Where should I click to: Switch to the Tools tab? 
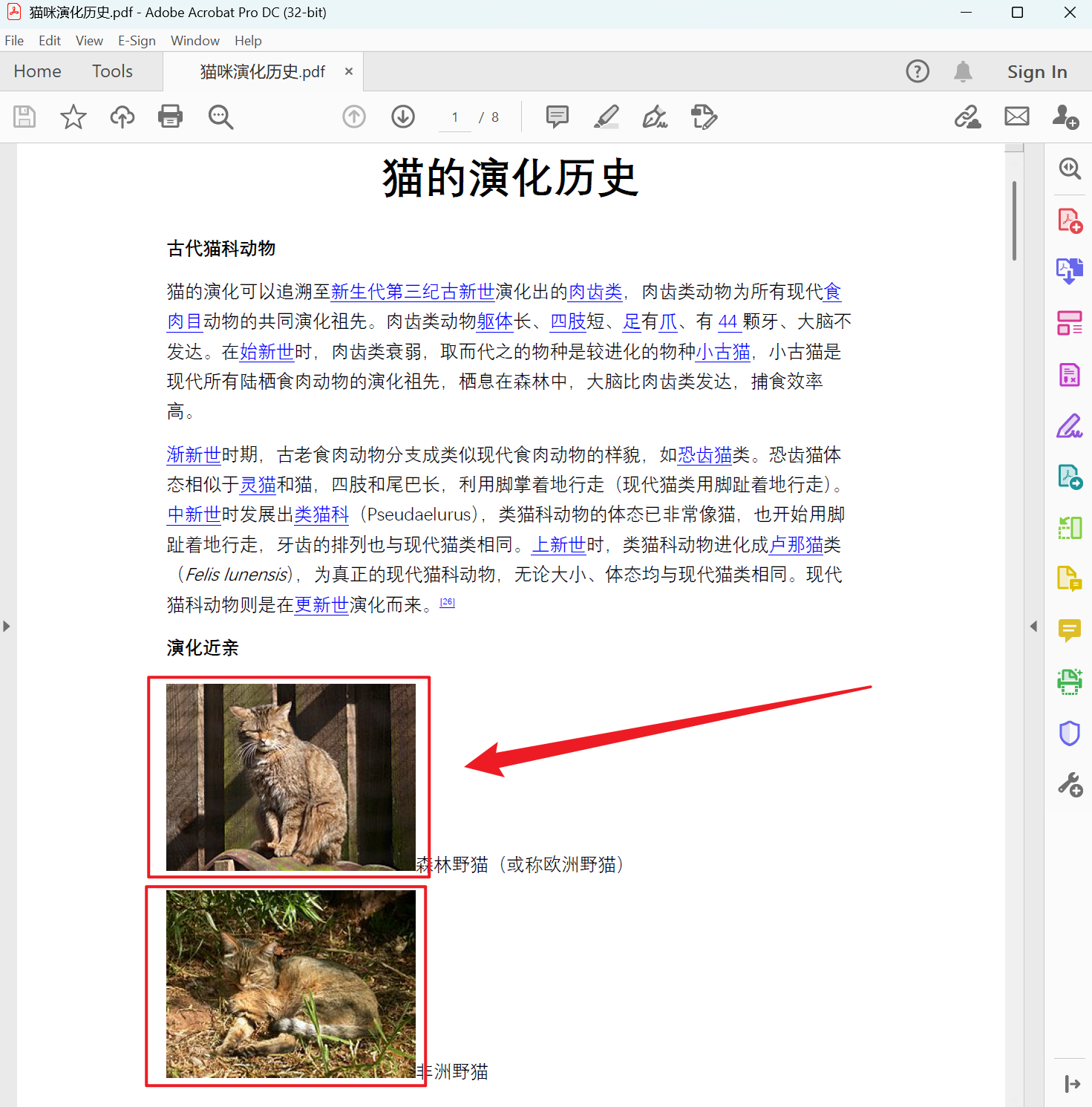pos(112,71)
